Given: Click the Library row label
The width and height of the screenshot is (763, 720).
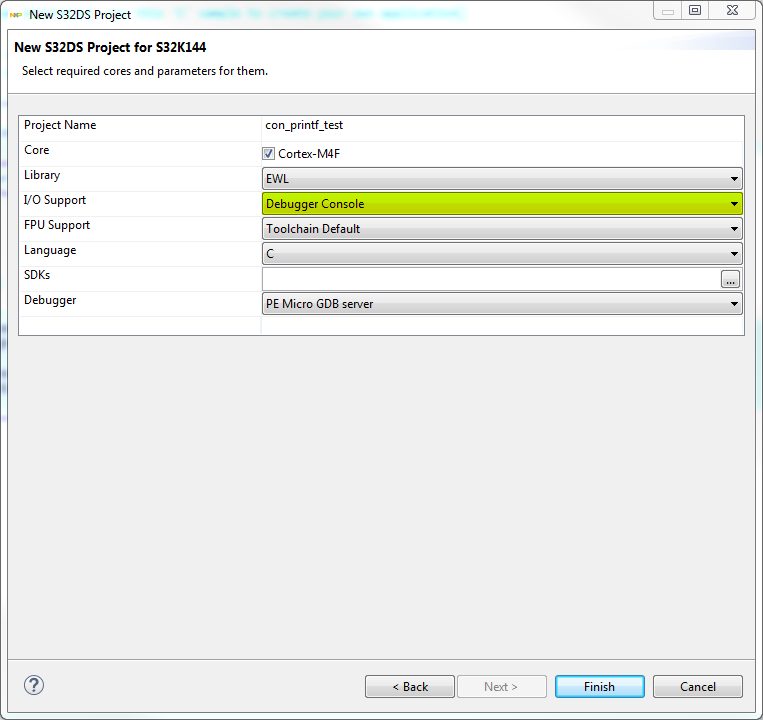Looking at the screenshot, I should [42, 175].
